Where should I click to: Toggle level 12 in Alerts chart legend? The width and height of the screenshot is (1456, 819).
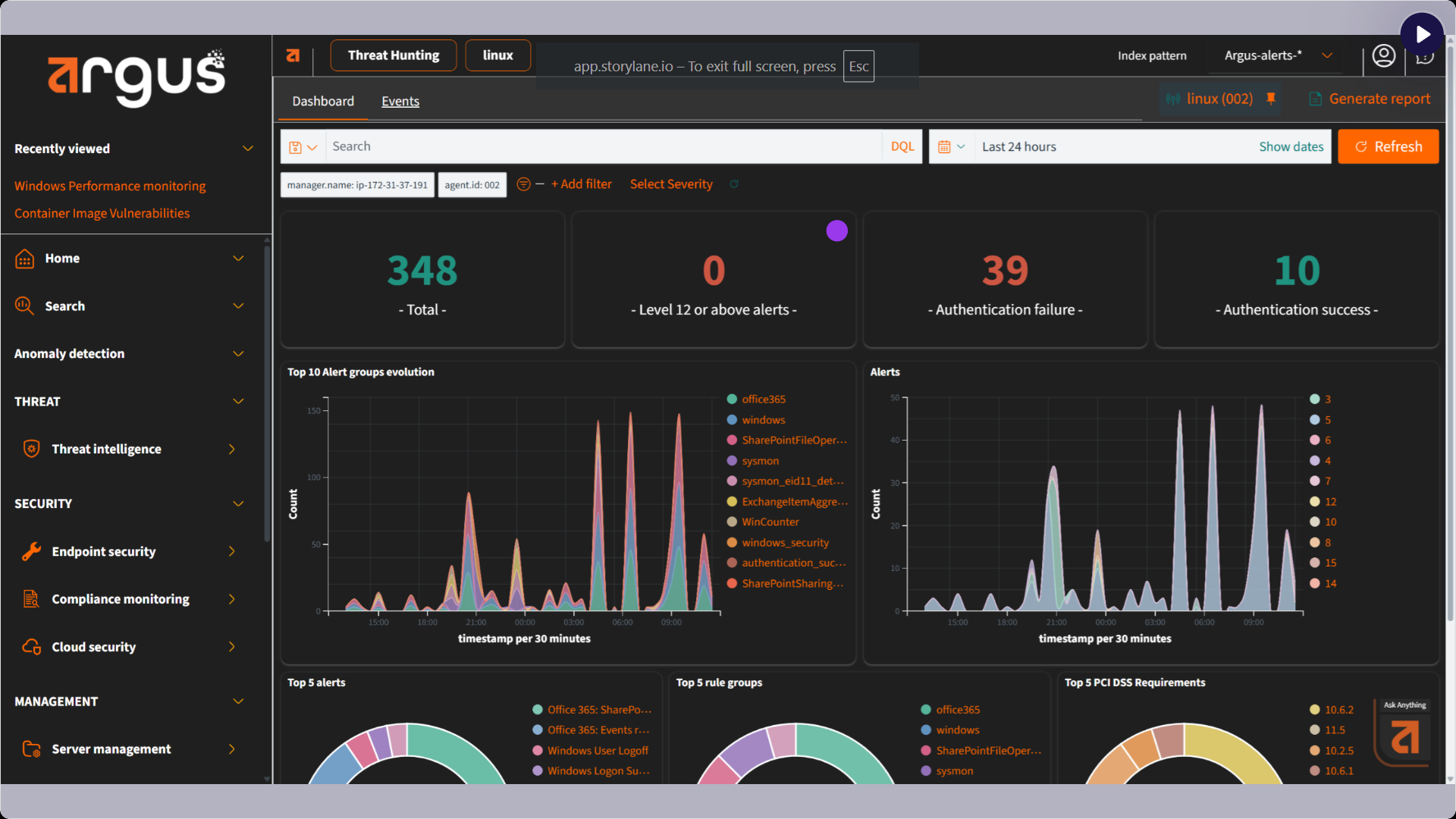[x=1323, y=502]
